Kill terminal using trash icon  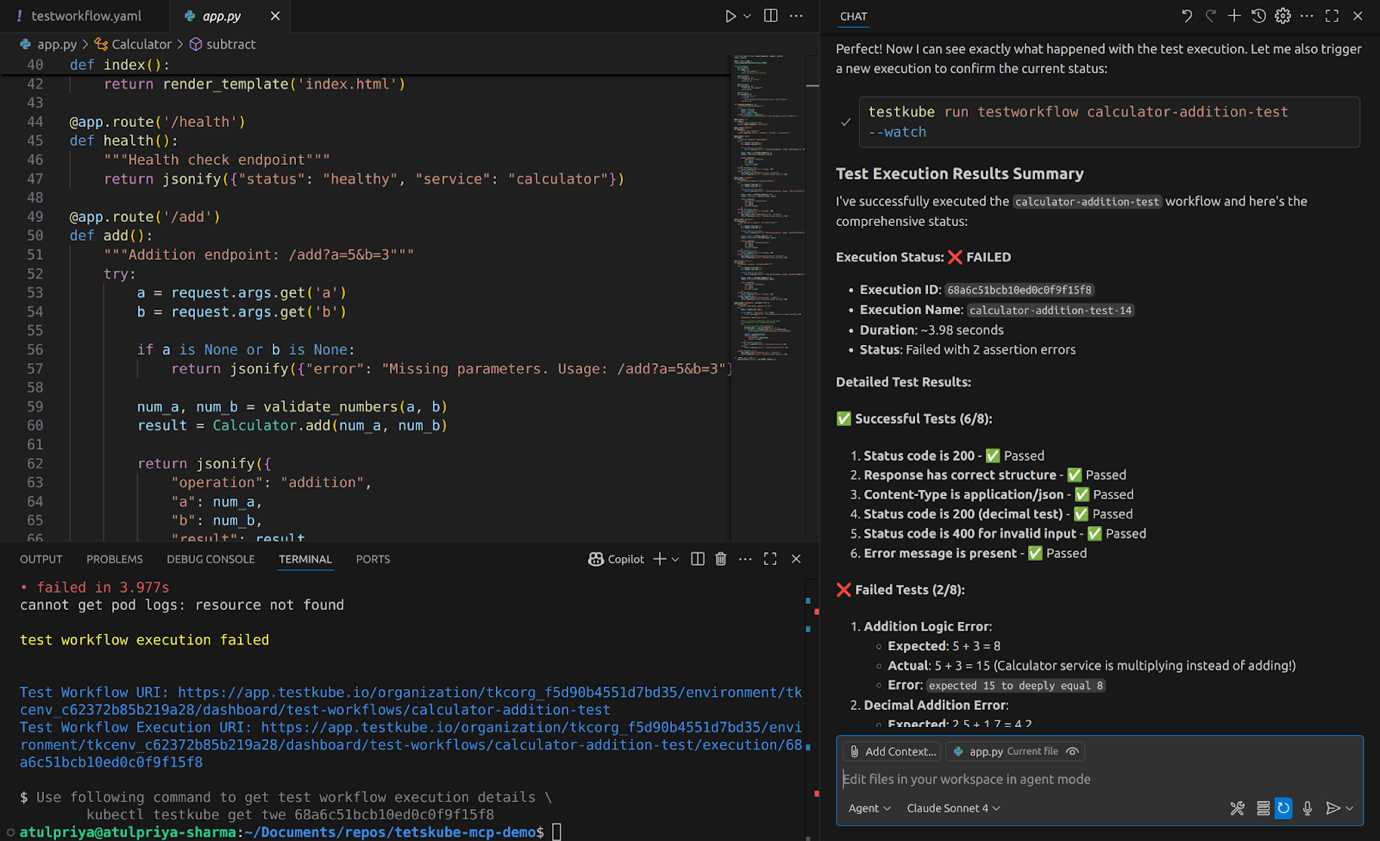(x=721, y=559)
